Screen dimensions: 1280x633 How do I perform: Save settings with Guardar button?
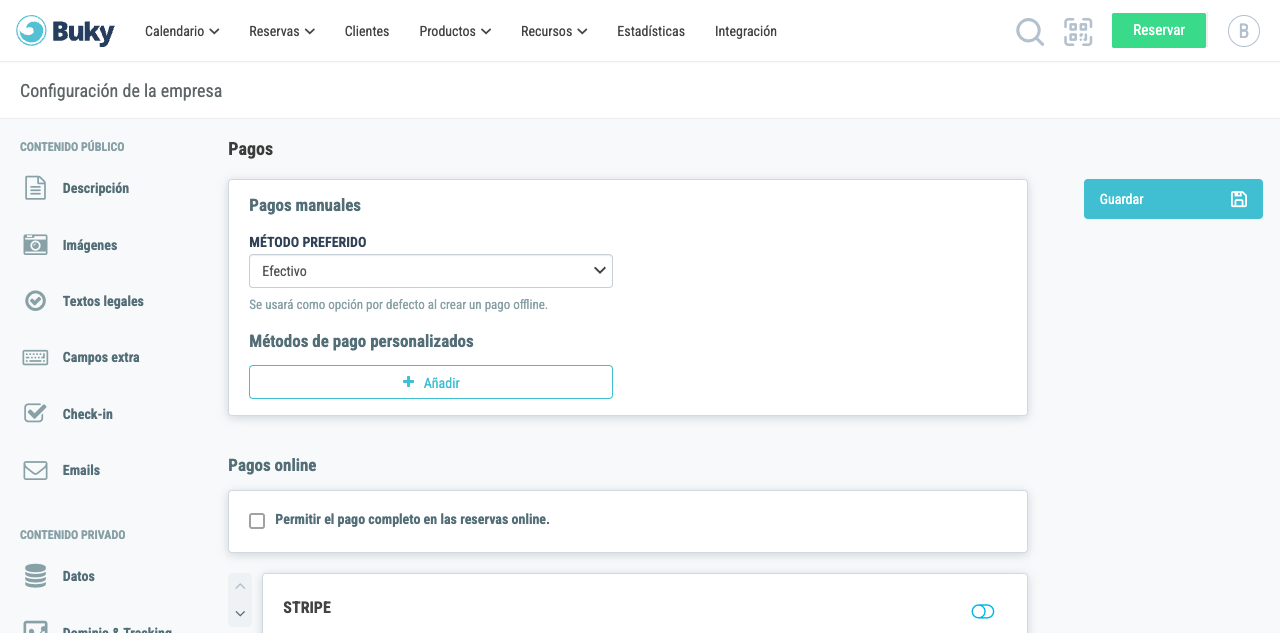click(x=1173, y=199)
